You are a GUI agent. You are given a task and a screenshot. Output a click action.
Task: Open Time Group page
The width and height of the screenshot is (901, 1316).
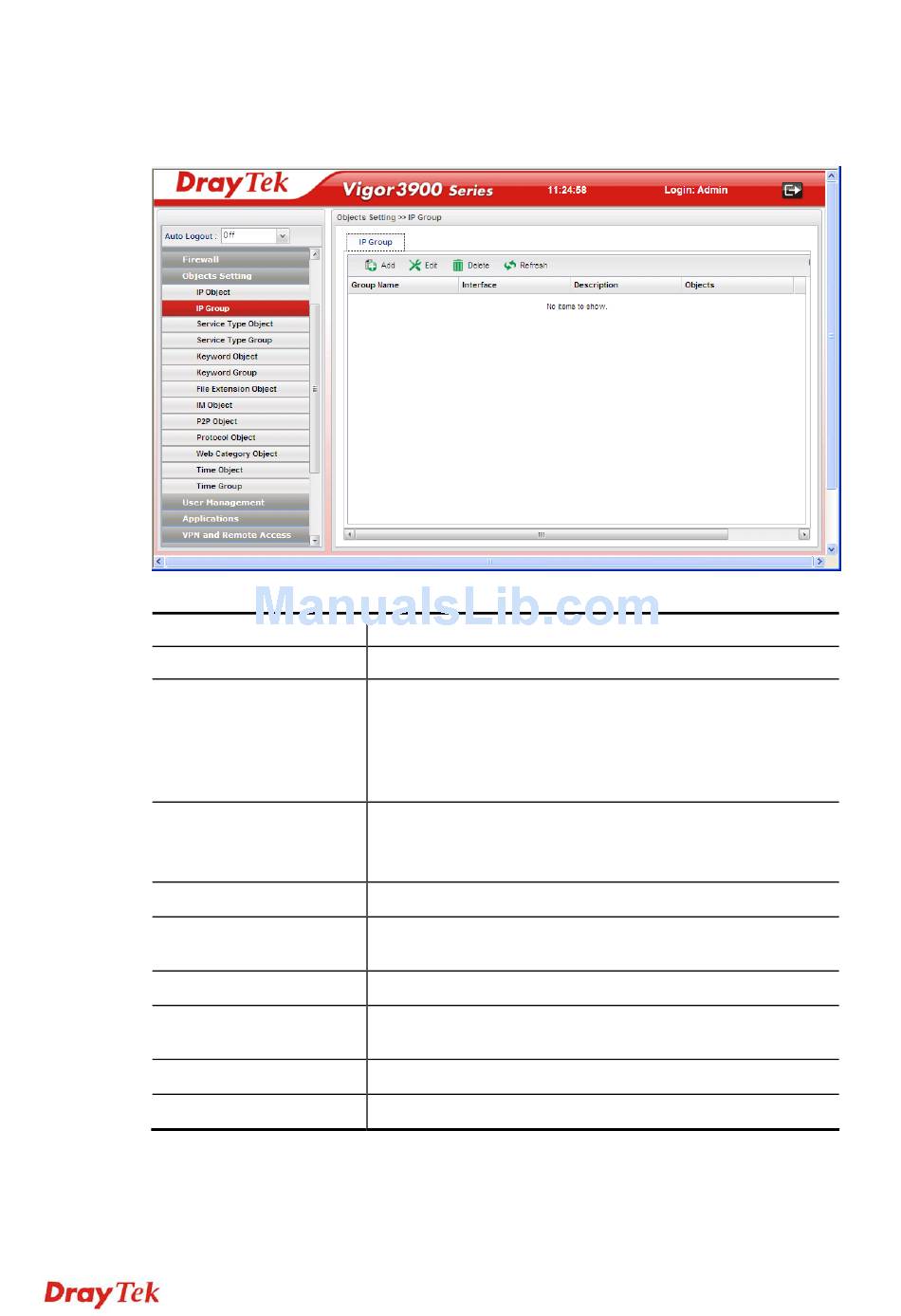(x=235, y=486)
